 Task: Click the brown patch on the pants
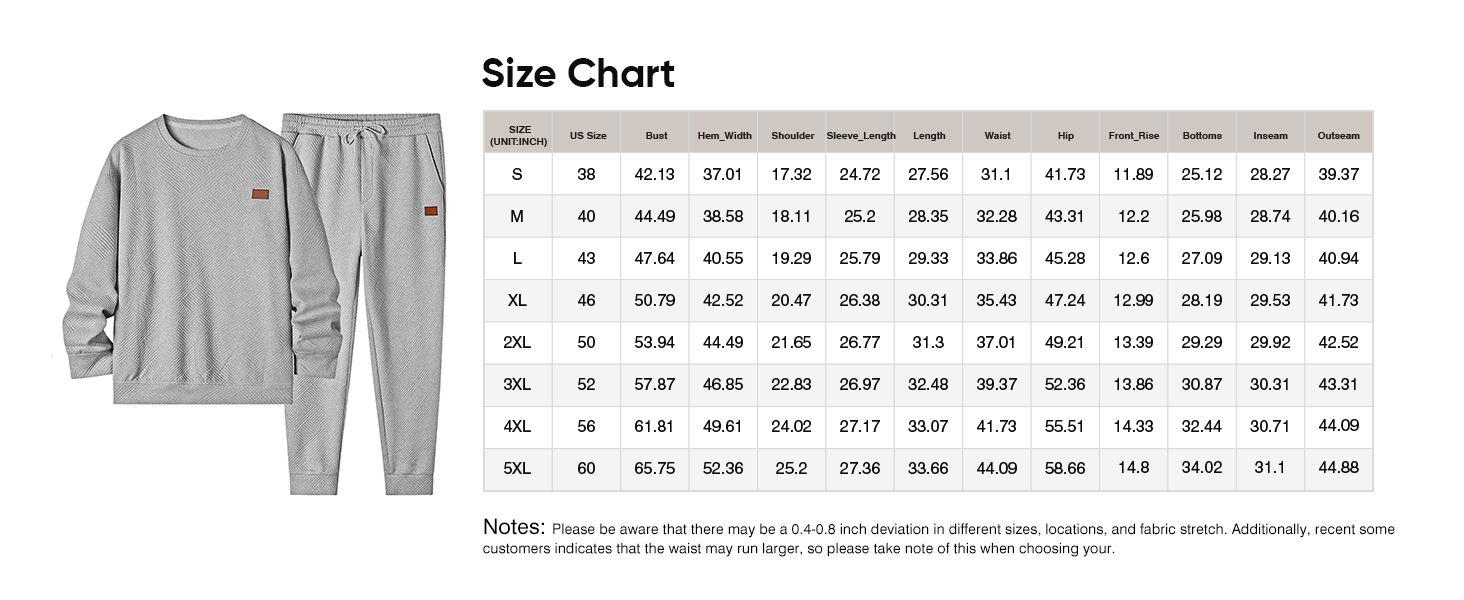(431, 211)
